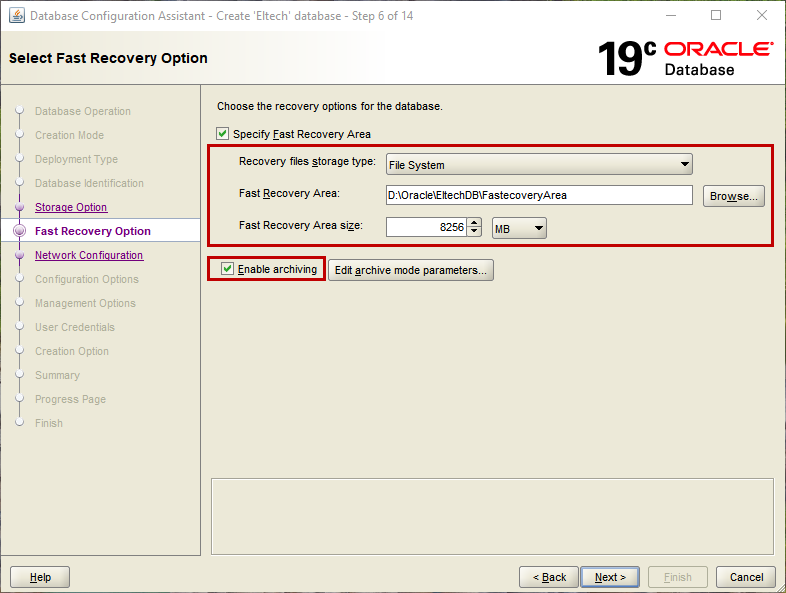Click the Cancel button
The height and width of the screenshot is (593, 786).
pos(746,577)
